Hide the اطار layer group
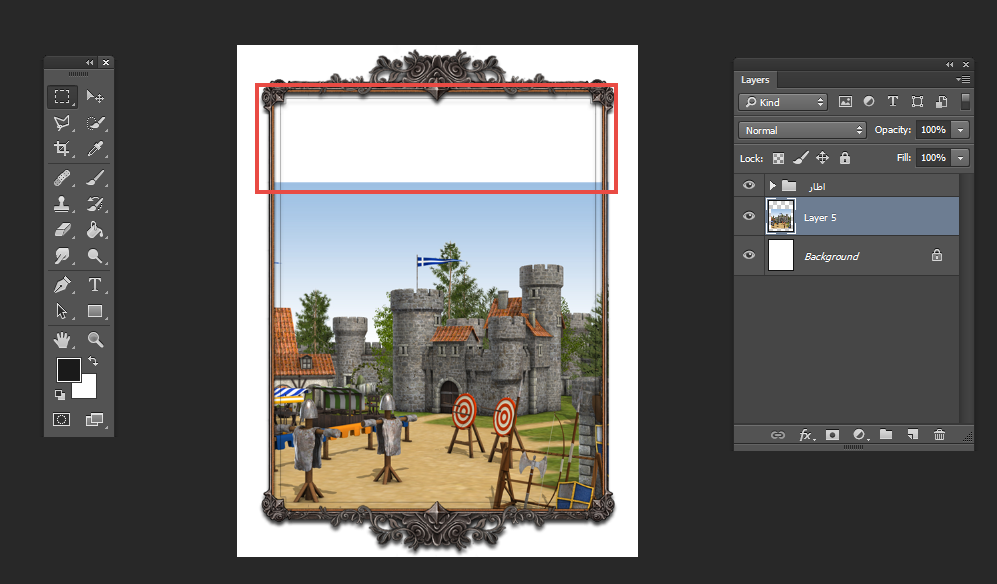The width and height of the screenshot is (997, 584). pyautogui.click(x=749, y=185)
